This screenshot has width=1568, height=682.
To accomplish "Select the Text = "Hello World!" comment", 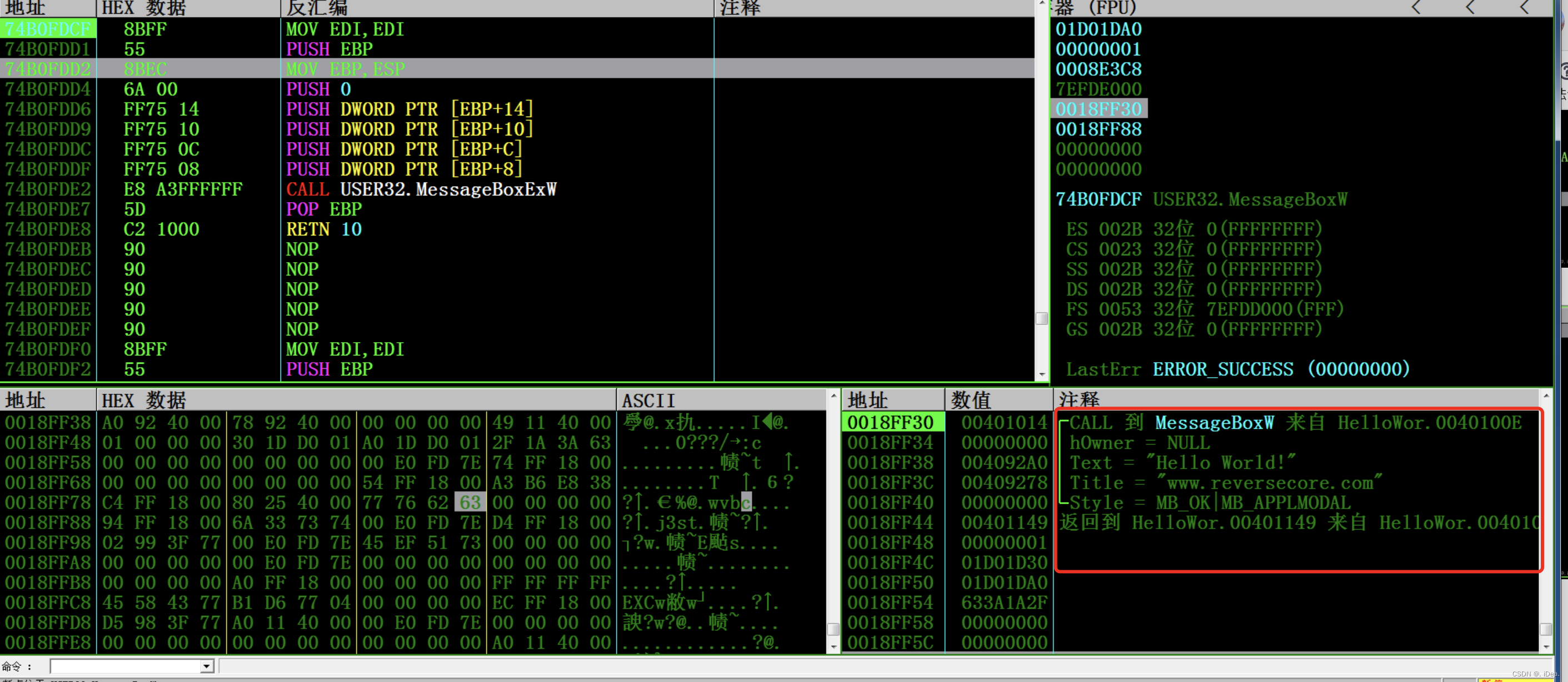I will coord(1183,463).
